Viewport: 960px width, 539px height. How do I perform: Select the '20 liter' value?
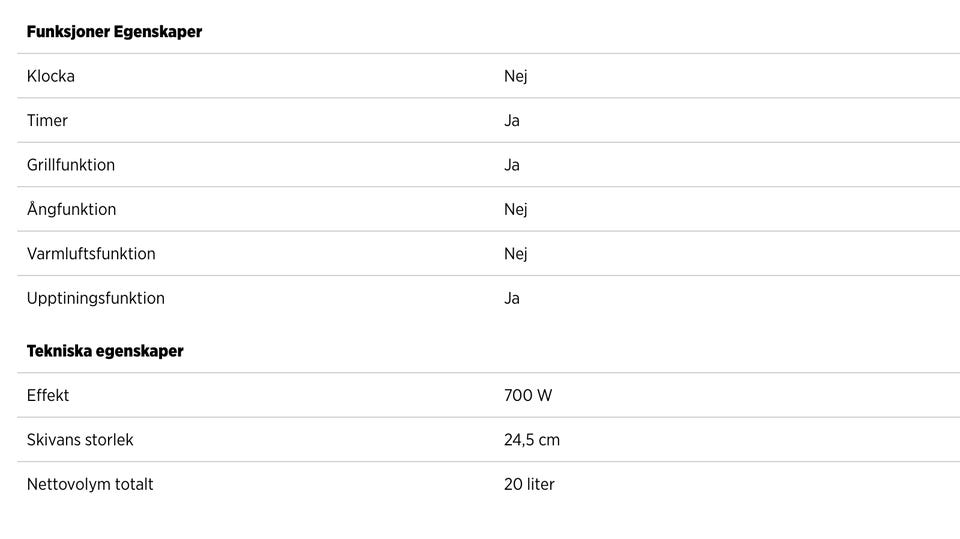click(x=529, y=484)
